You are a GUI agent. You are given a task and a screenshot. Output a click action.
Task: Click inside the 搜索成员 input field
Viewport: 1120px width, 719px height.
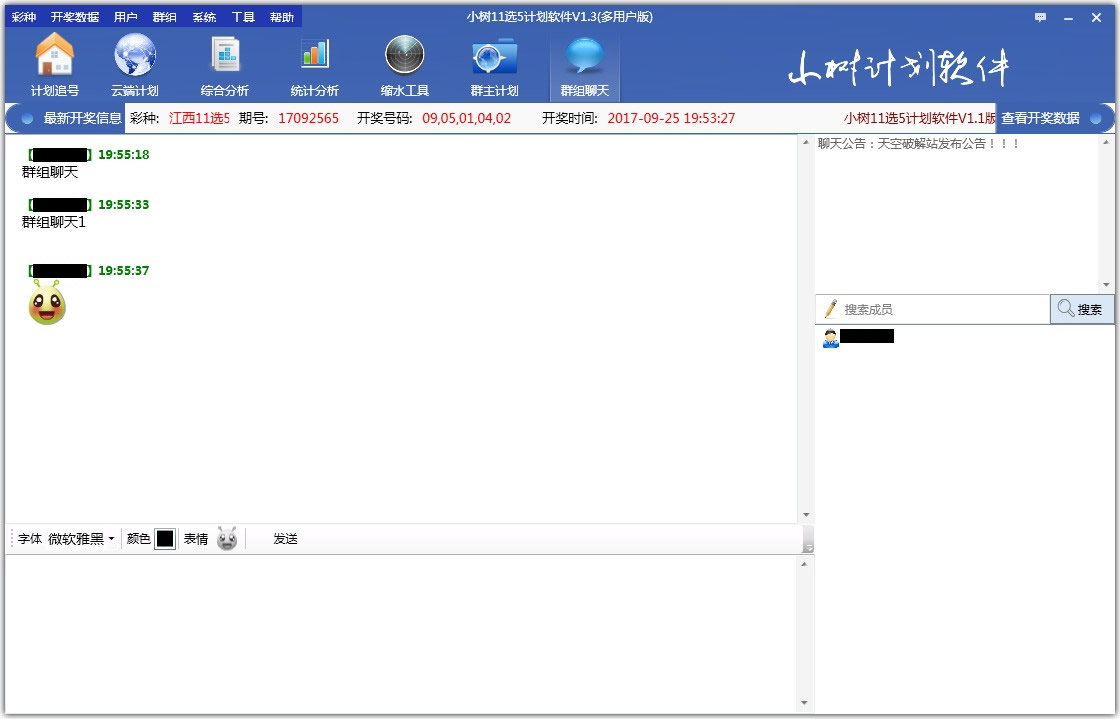click(930, 309)
